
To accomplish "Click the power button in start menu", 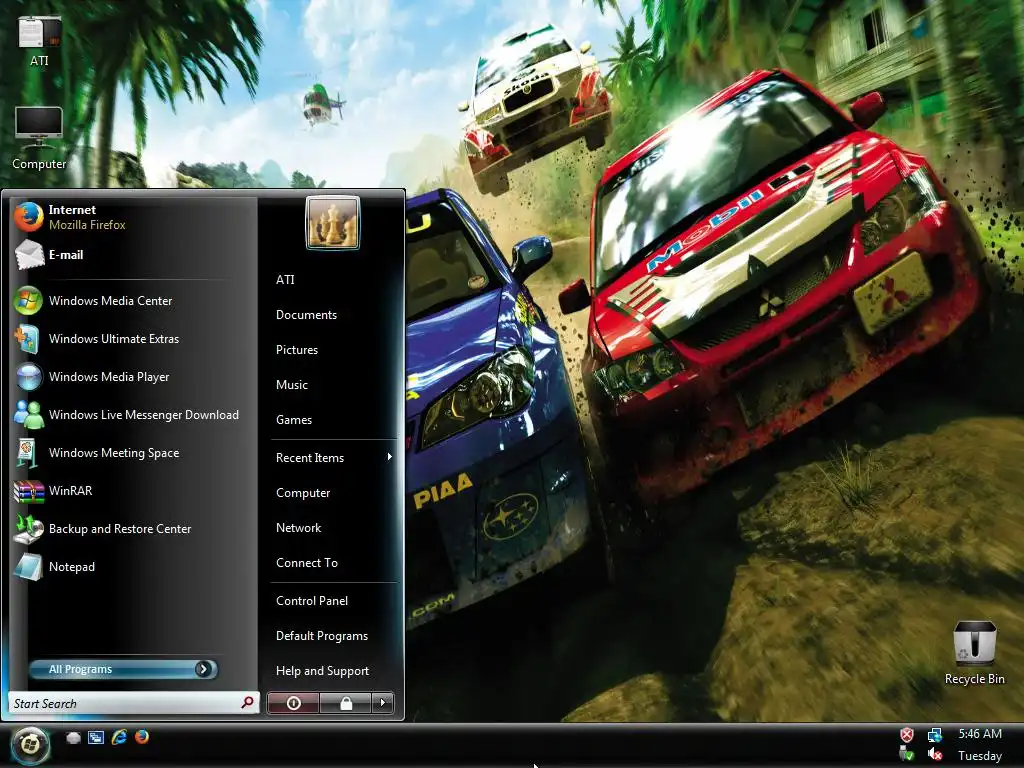I will tap(293, 703).
